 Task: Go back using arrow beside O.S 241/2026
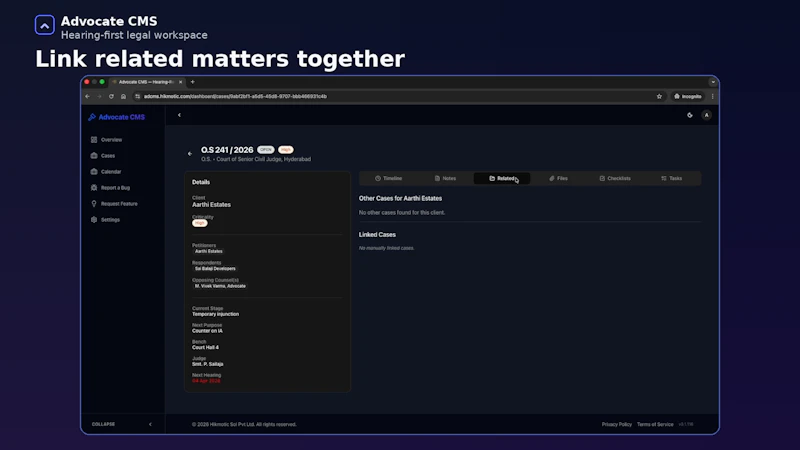point(190,154)
